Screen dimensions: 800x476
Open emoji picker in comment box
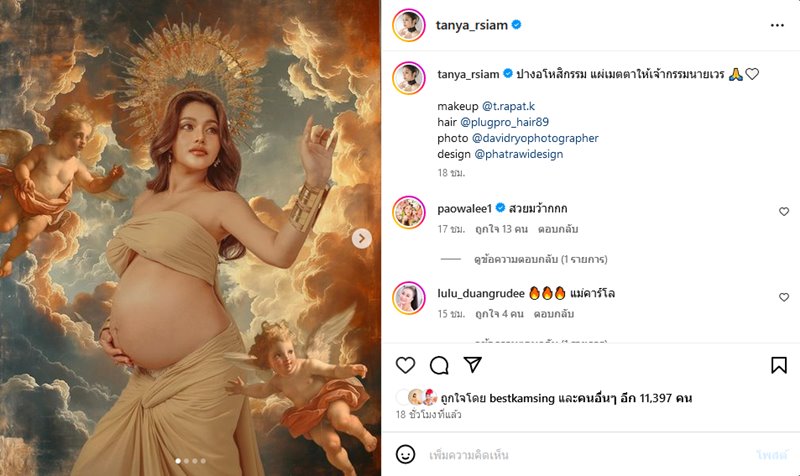click(406, 454)
